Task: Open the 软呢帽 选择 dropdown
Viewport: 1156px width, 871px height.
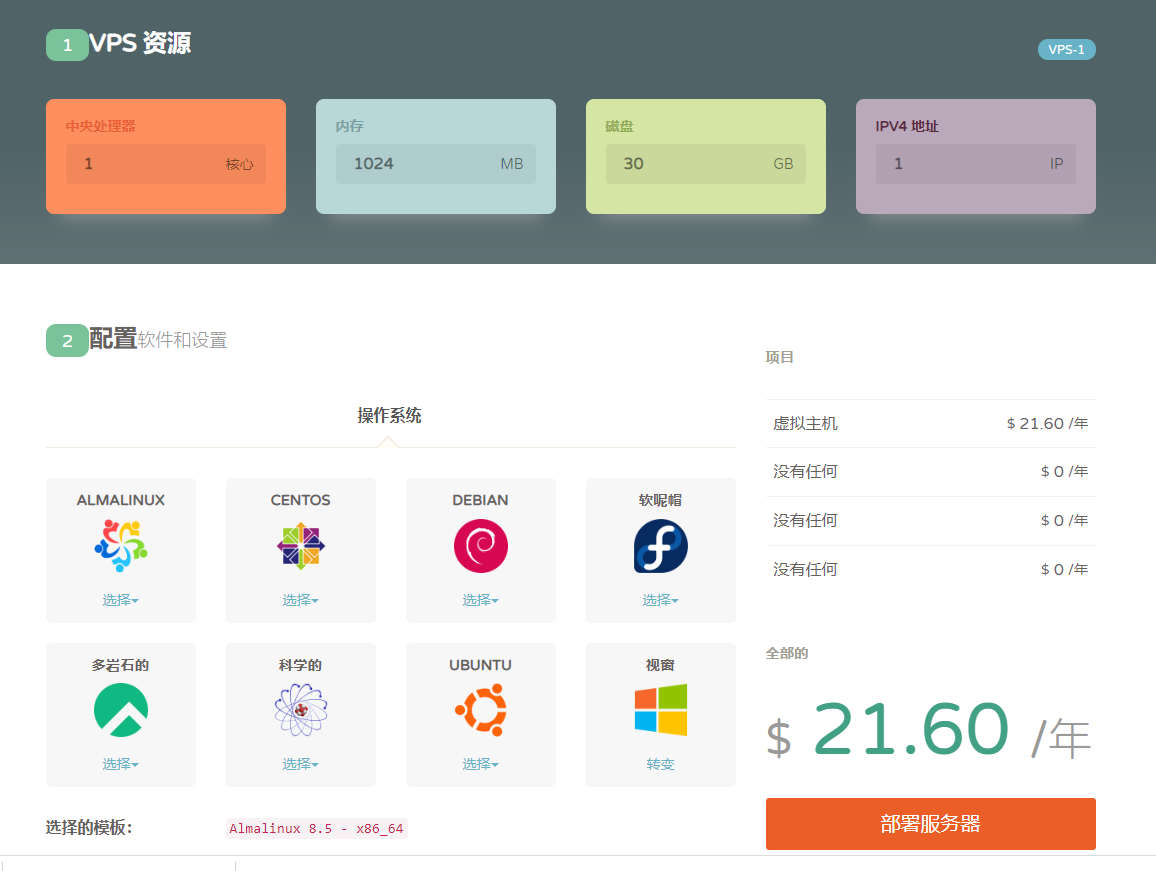Action: 661,600
